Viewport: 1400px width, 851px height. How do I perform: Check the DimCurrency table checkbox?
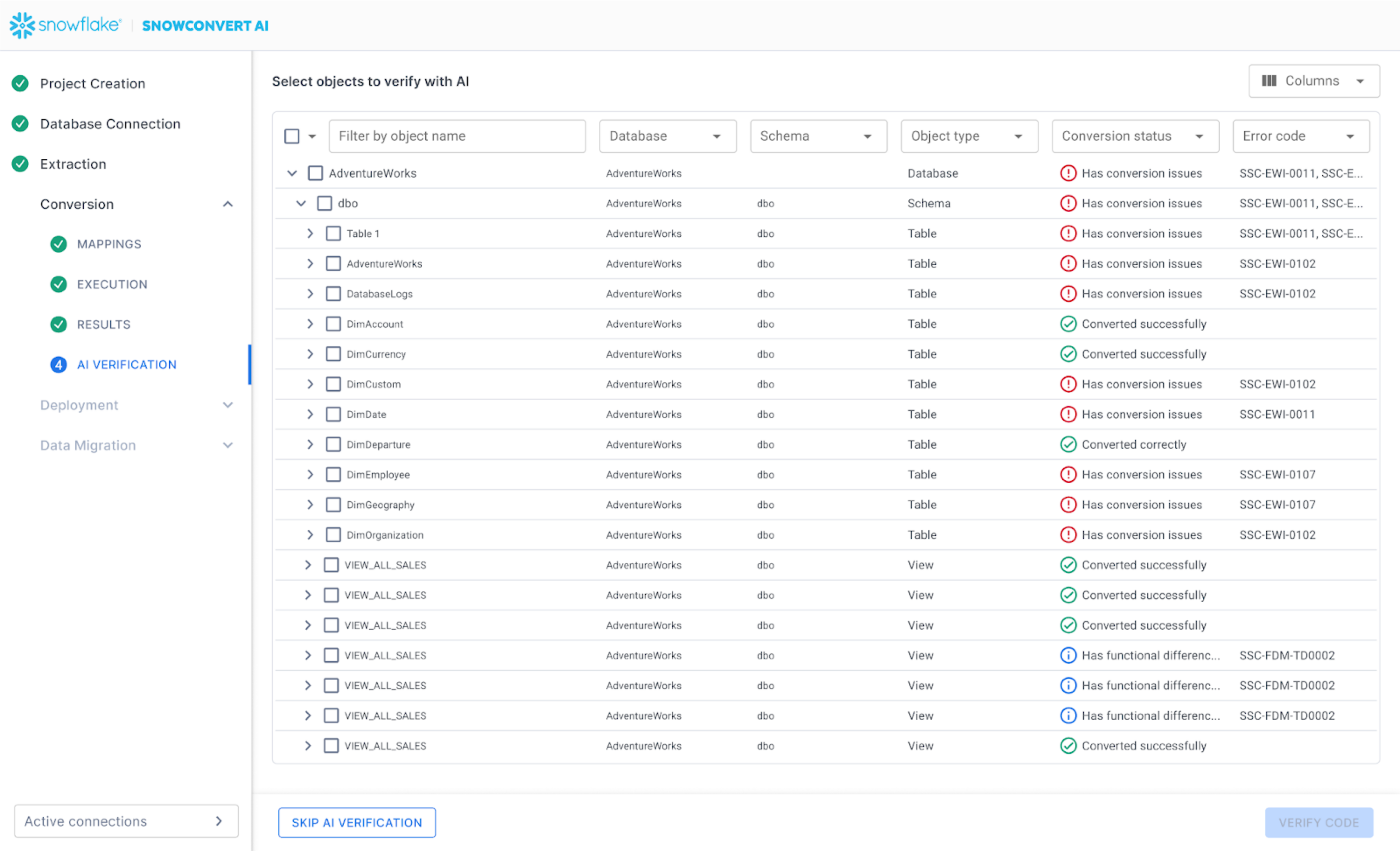point(333,354)
